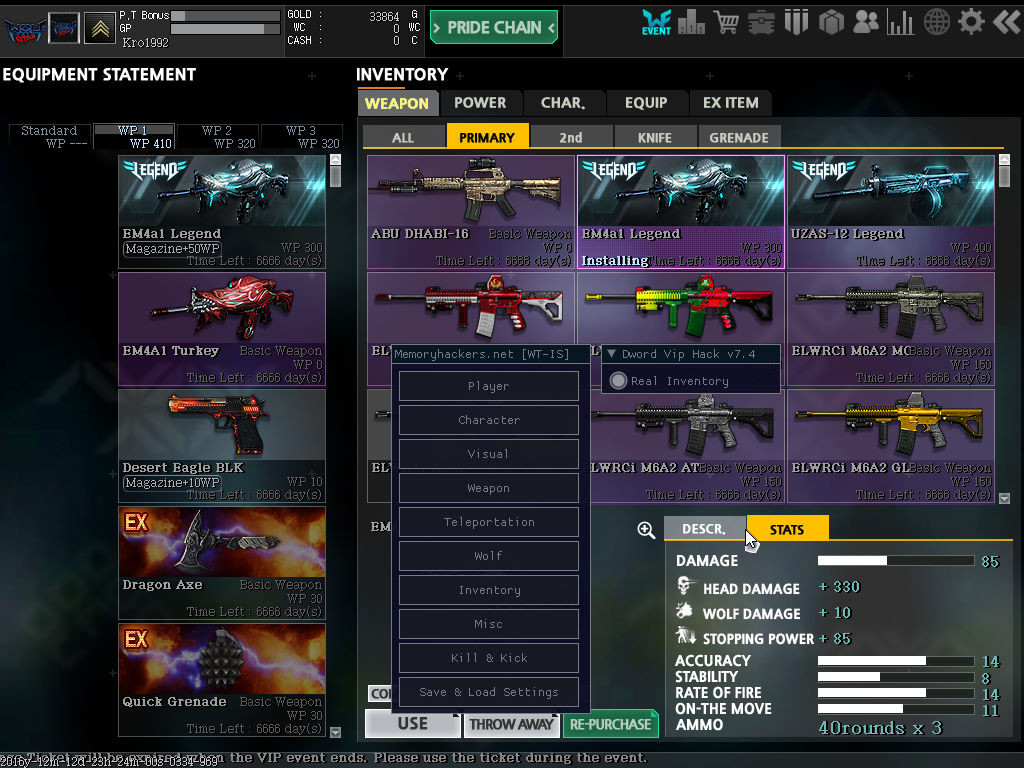The image size is (1024, 768).
Task: Select Desert Eagle BLK in equipment
Action: [222, 446]
